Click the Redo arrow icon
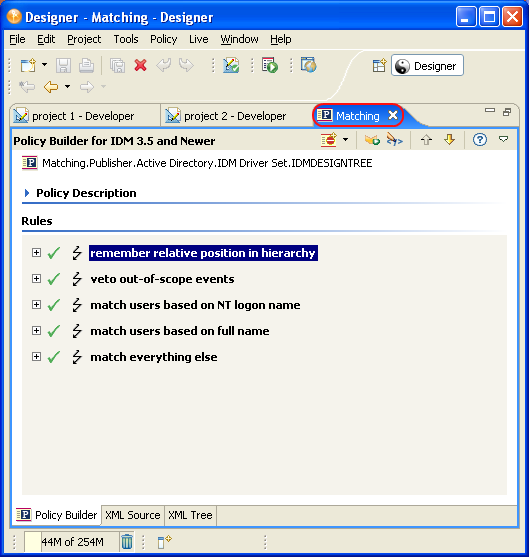This screenshot has height=557, width=529. [x=186, y=65]
